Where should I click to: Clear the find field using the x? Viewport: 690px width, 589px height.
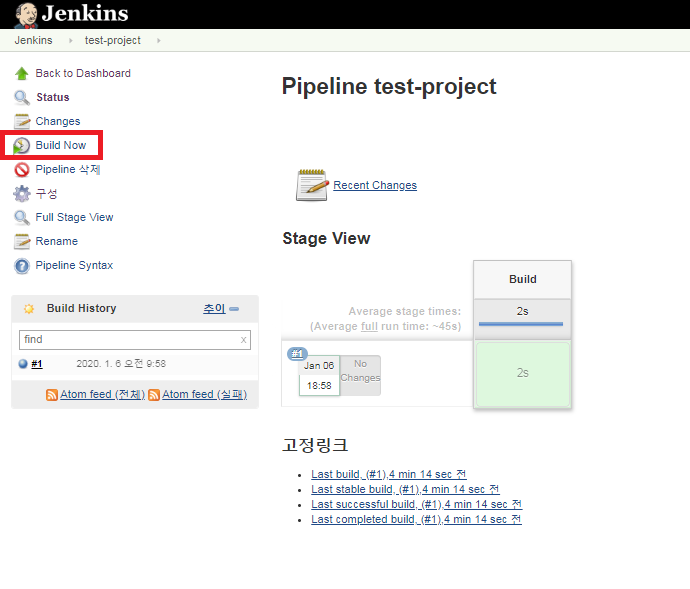[x=243, y=340]
